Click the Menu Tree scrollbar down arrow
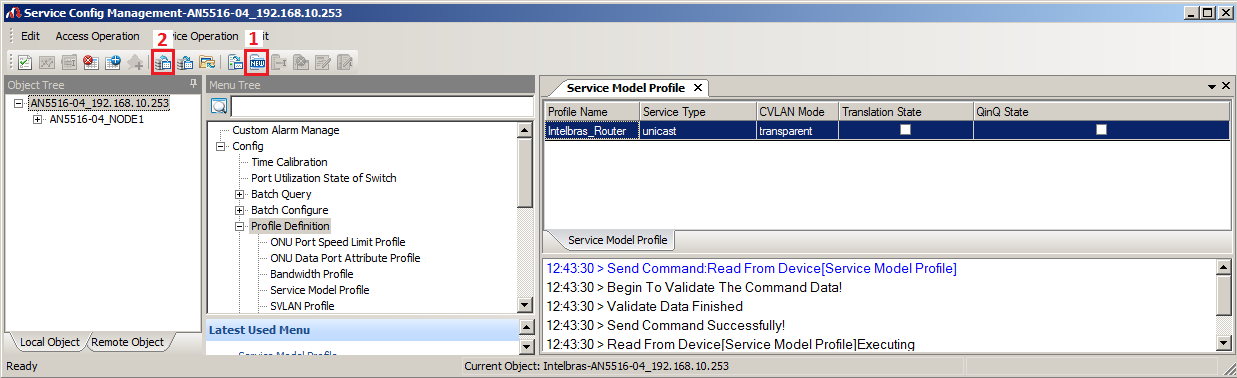This screenshot has width=1237, height=378. click(x=526, y=305)
